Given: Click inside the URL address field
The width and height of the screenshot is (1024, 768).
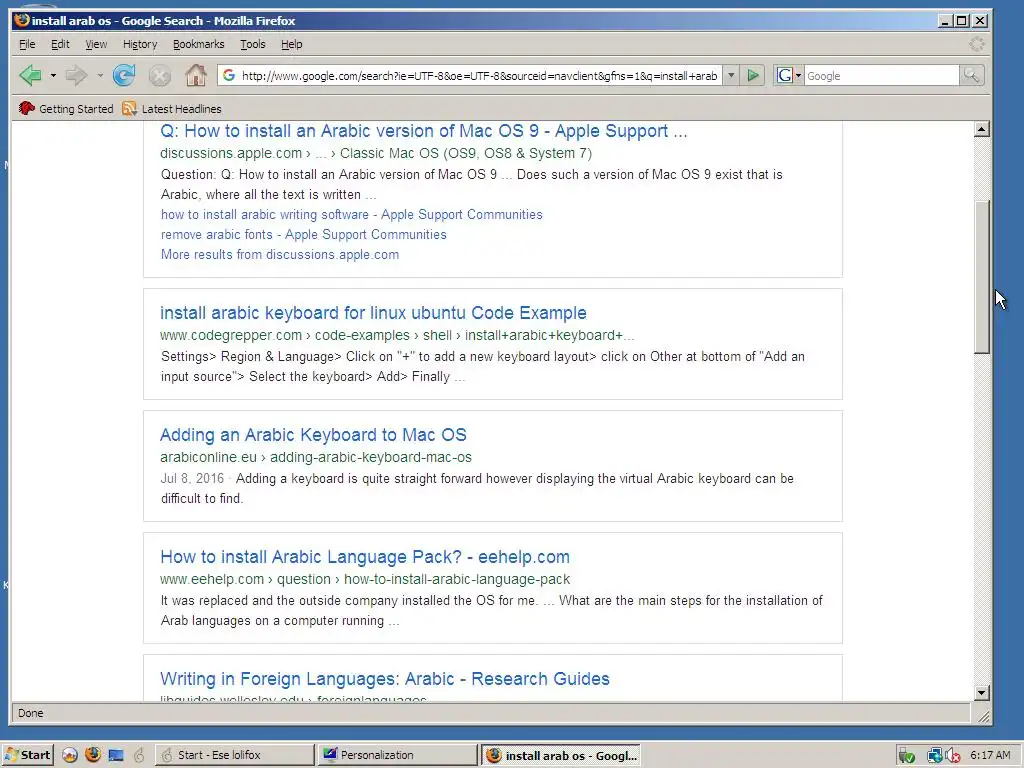Looking at the screenshot, I should pos(479,76).
